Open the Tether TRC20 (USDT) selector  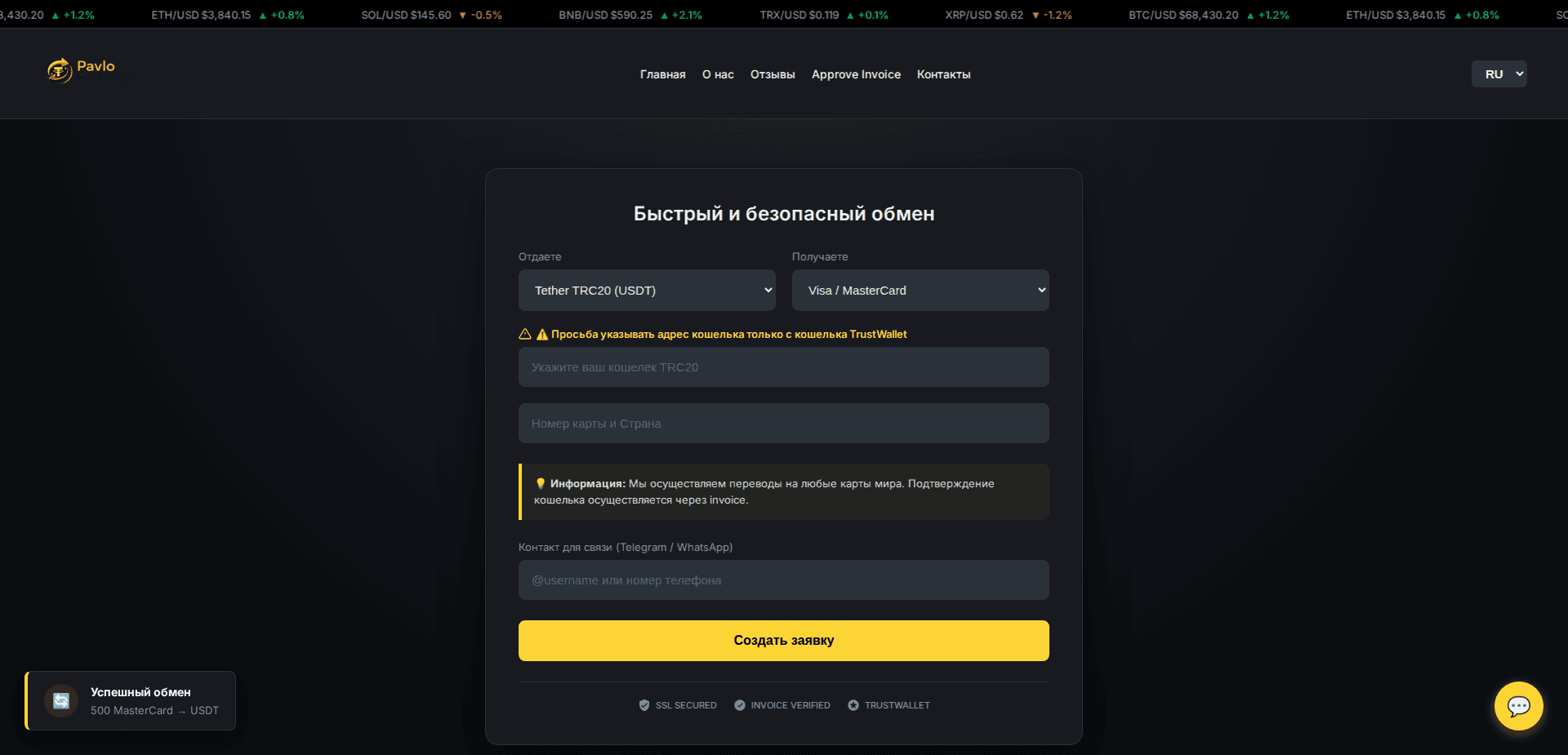(x=646, y=290)
